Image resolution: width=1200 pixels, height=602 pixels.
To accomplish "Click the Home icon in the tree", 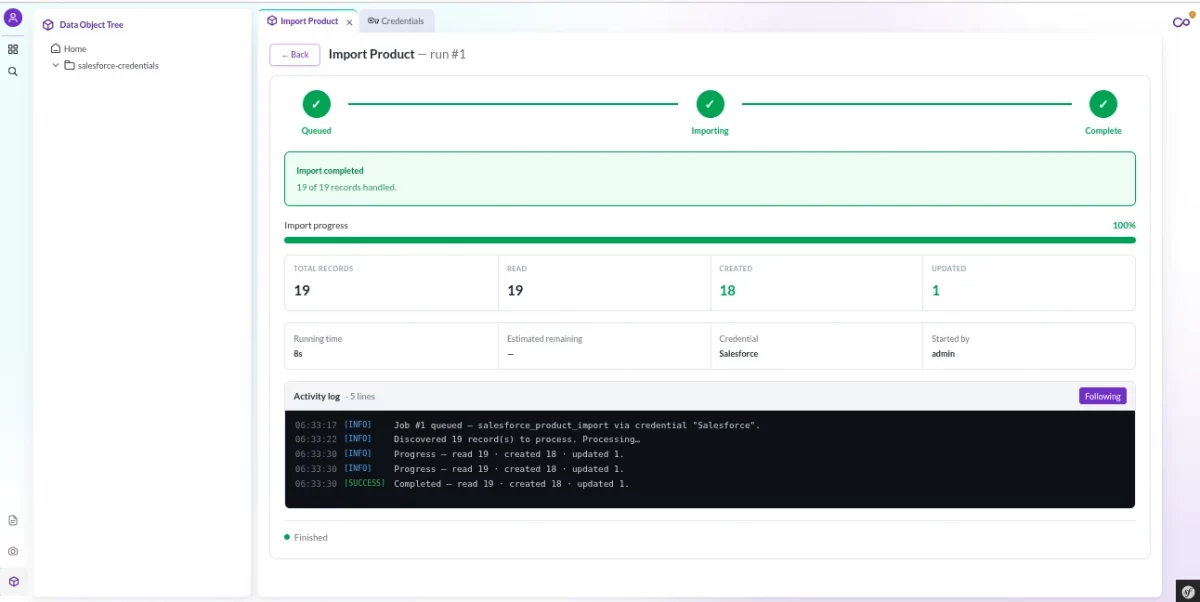I will click(x=56, y=48).
